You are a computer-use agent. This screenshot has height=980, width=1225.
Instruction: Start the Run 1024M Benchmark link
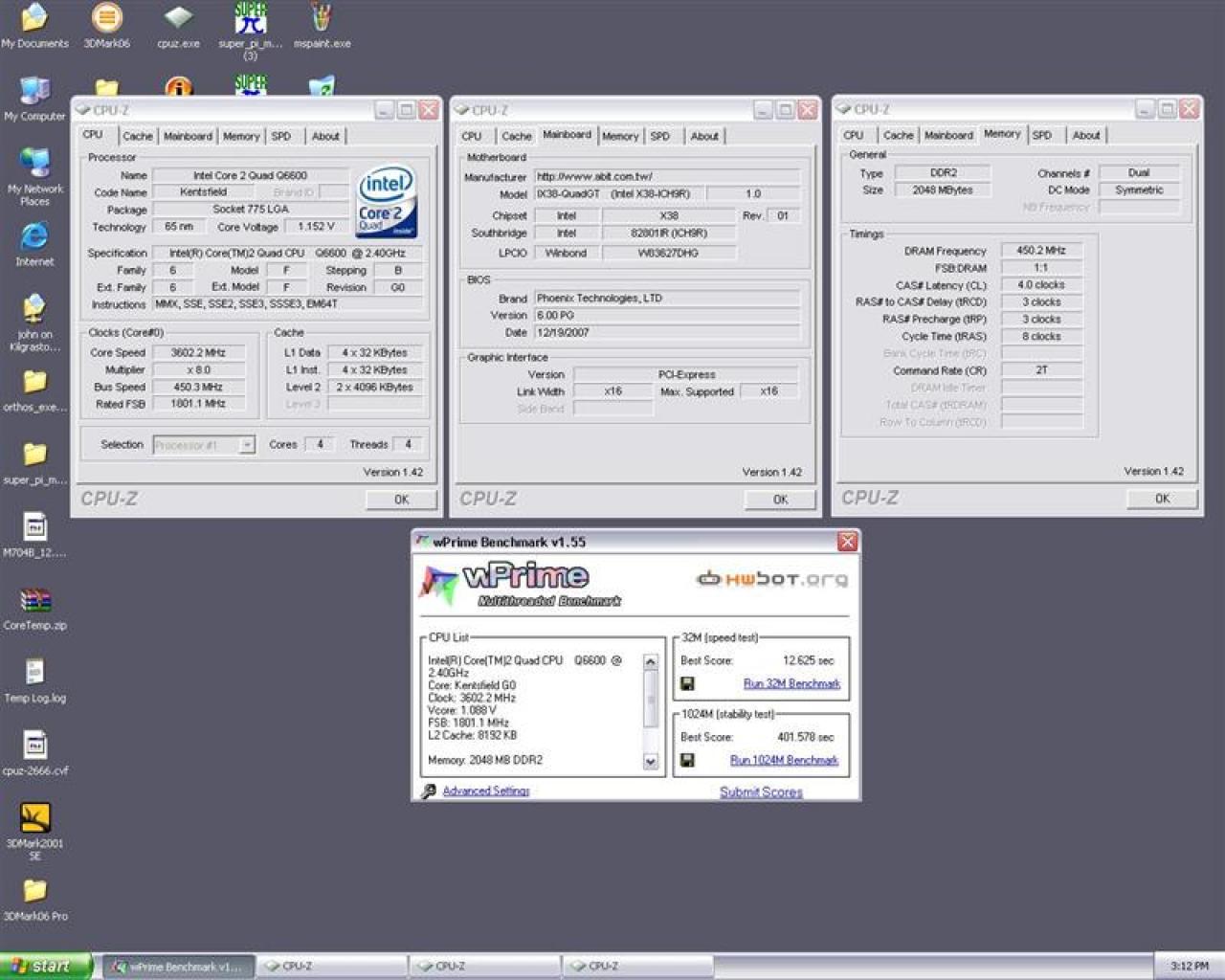click(x=784, y=760)
